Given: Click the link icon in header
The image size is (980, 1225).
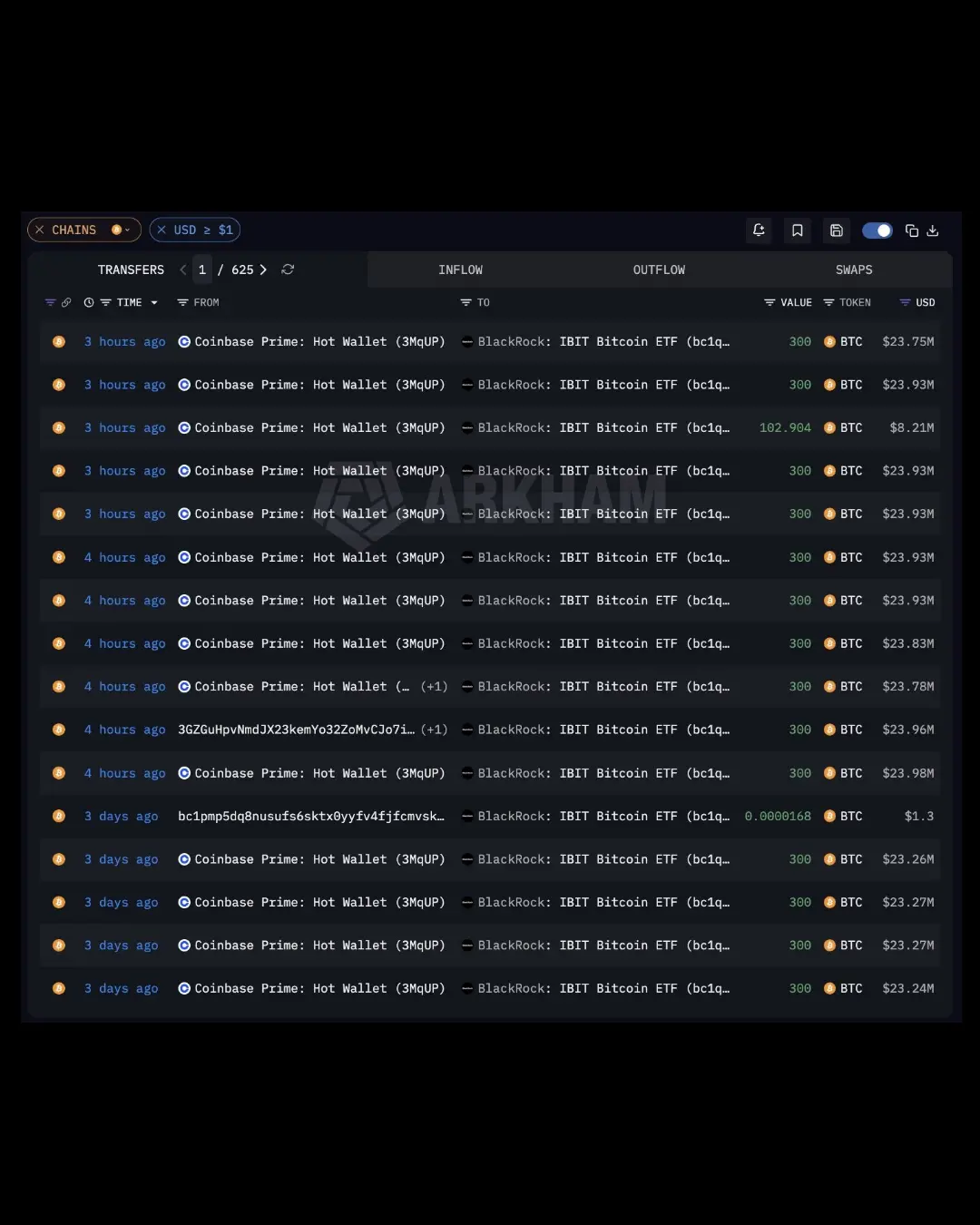Looking at the screenshot, I should click(66, 302).
